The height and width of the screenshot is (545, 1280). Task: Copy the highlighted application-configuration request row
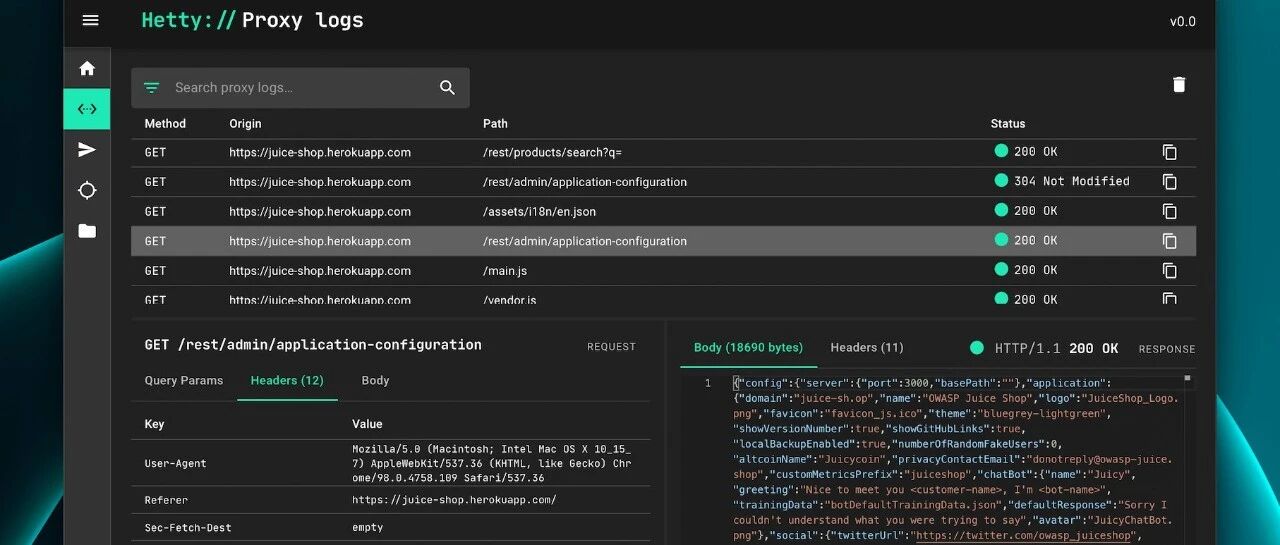point(1169,241)
